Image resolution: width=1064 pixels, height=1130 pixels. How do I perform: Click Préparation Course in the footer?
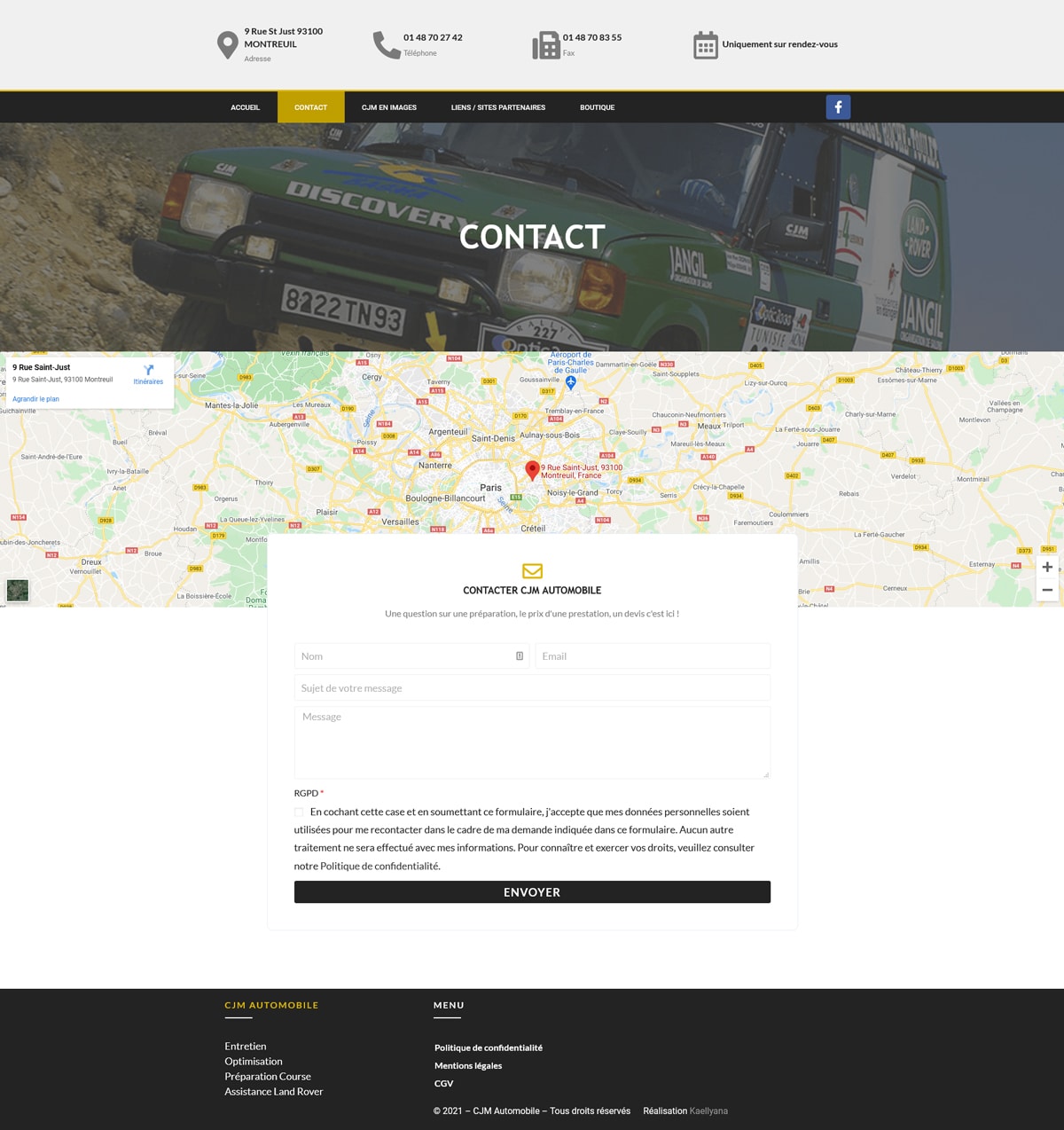[268, 1077]
